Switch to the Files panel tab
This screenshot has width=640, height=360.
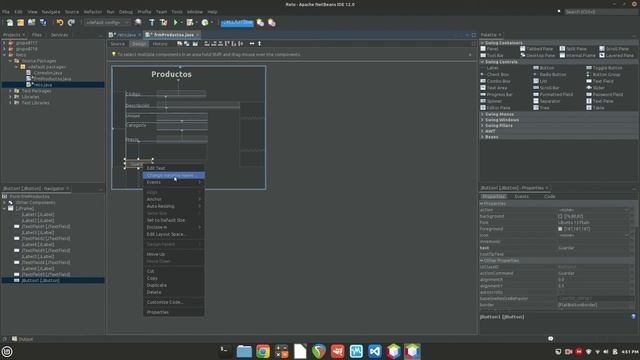click(x=37, y=35)
